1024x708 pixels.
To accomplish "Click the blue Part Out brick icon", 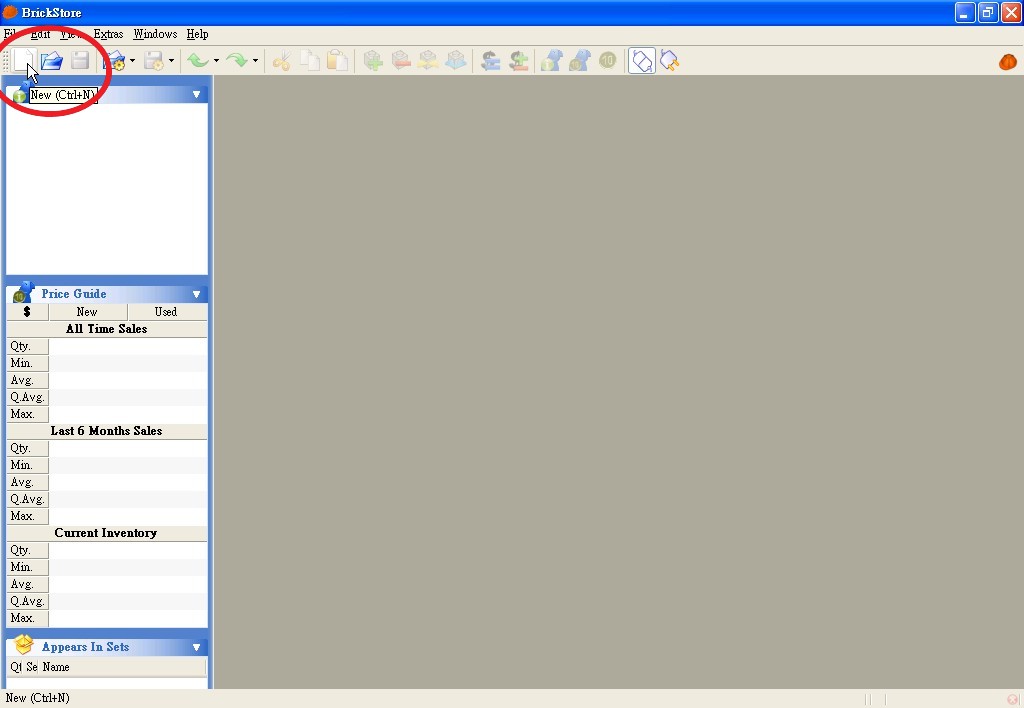I will tap(456, 61).
